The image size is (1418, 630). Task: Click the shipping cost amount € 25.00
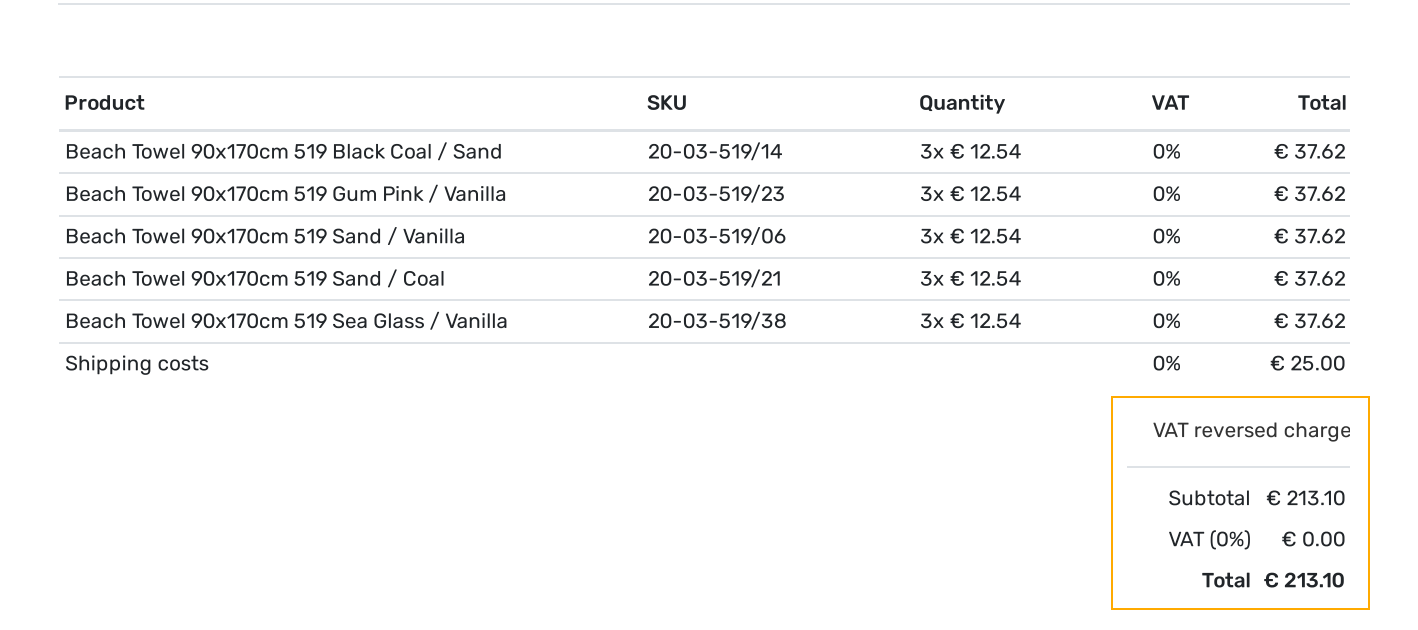click(1308, 364)
